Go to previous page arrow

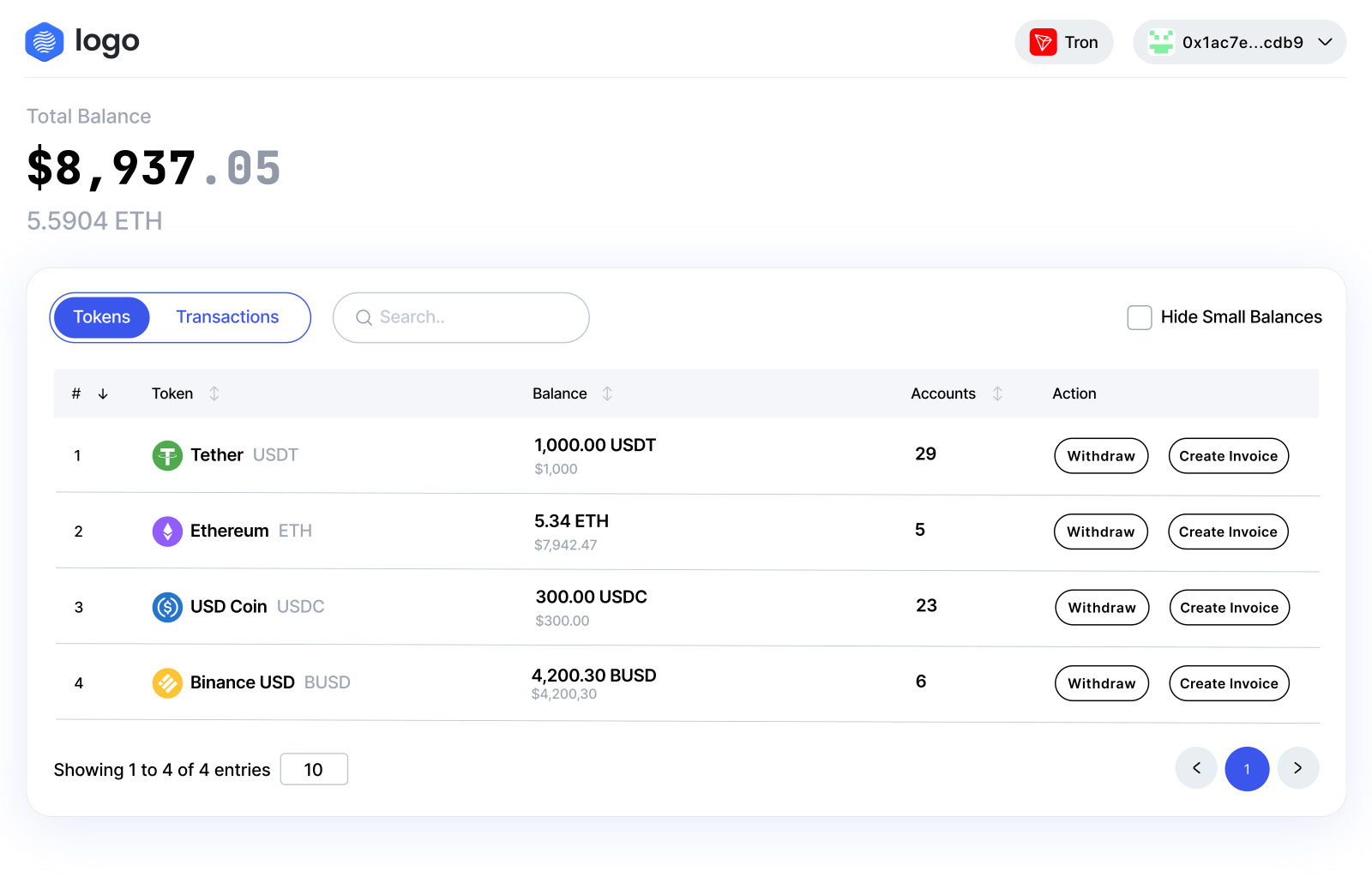pos(1196,768)
